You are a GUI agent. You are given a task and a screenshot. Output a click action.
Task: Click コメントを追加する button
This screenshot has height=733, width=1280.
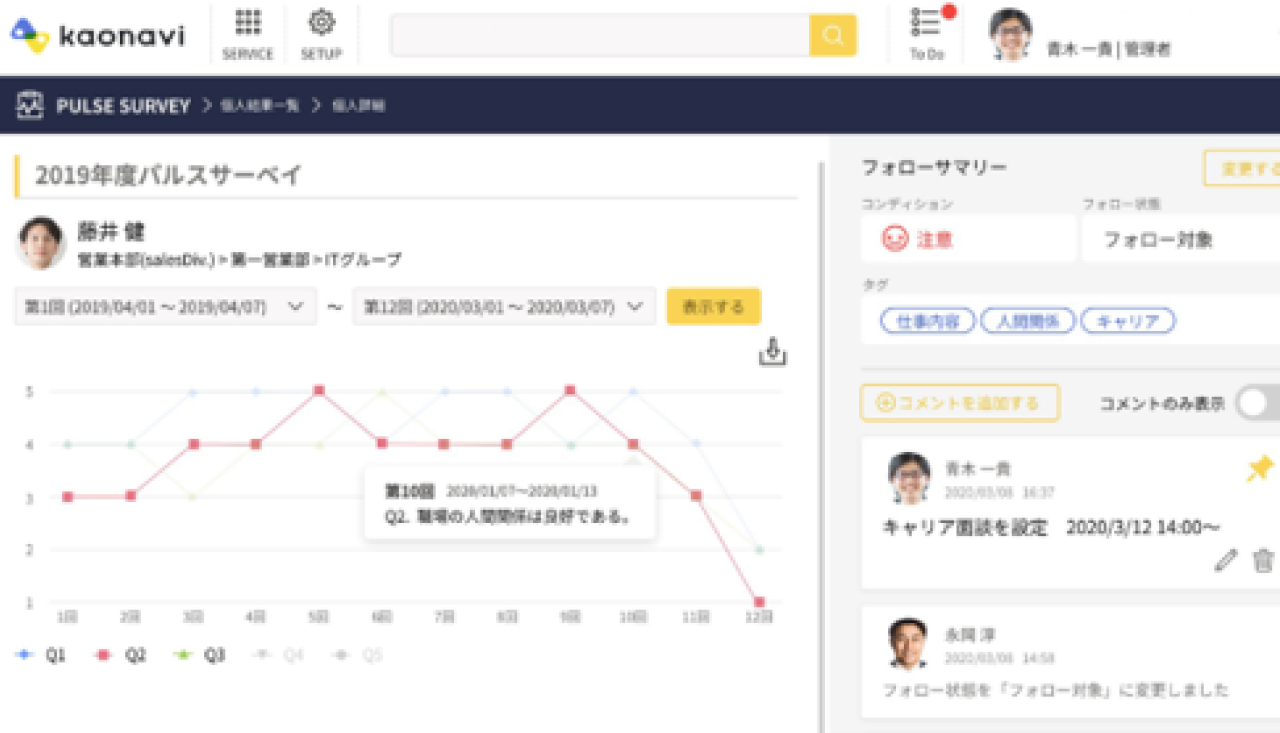tap(959, 403)
